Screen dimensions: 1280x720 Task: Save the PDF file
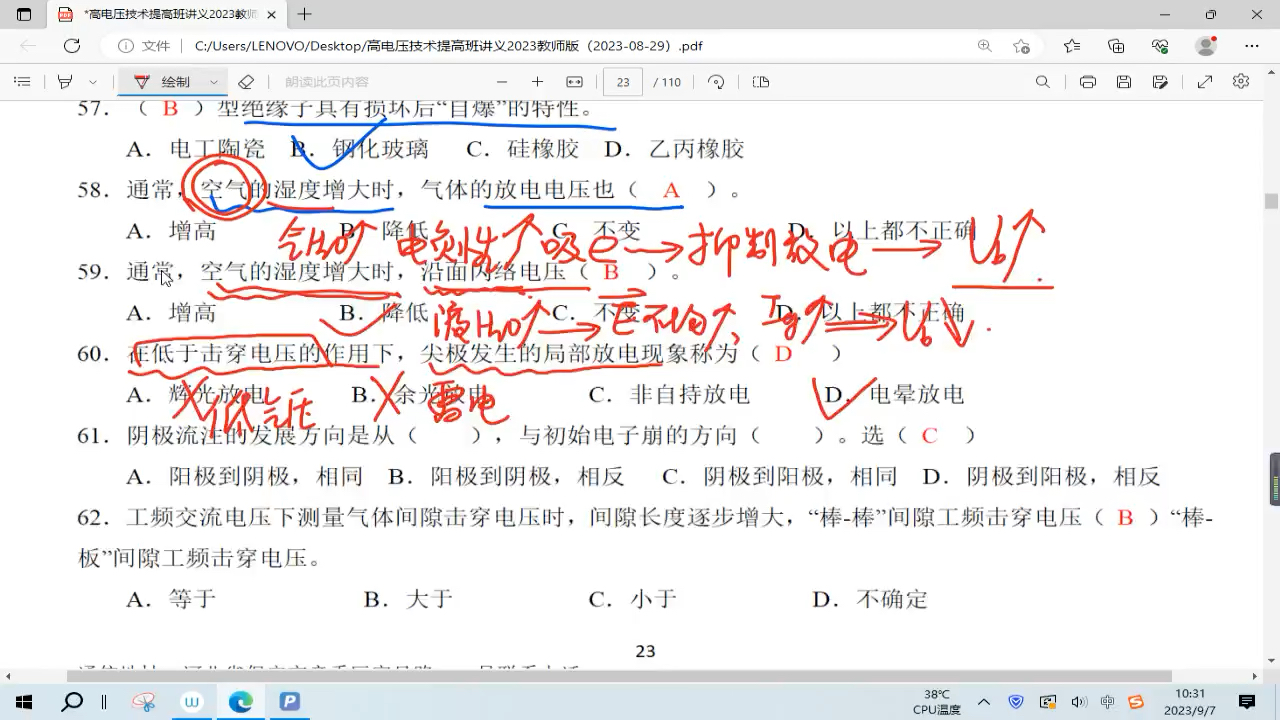[1124, 81]
